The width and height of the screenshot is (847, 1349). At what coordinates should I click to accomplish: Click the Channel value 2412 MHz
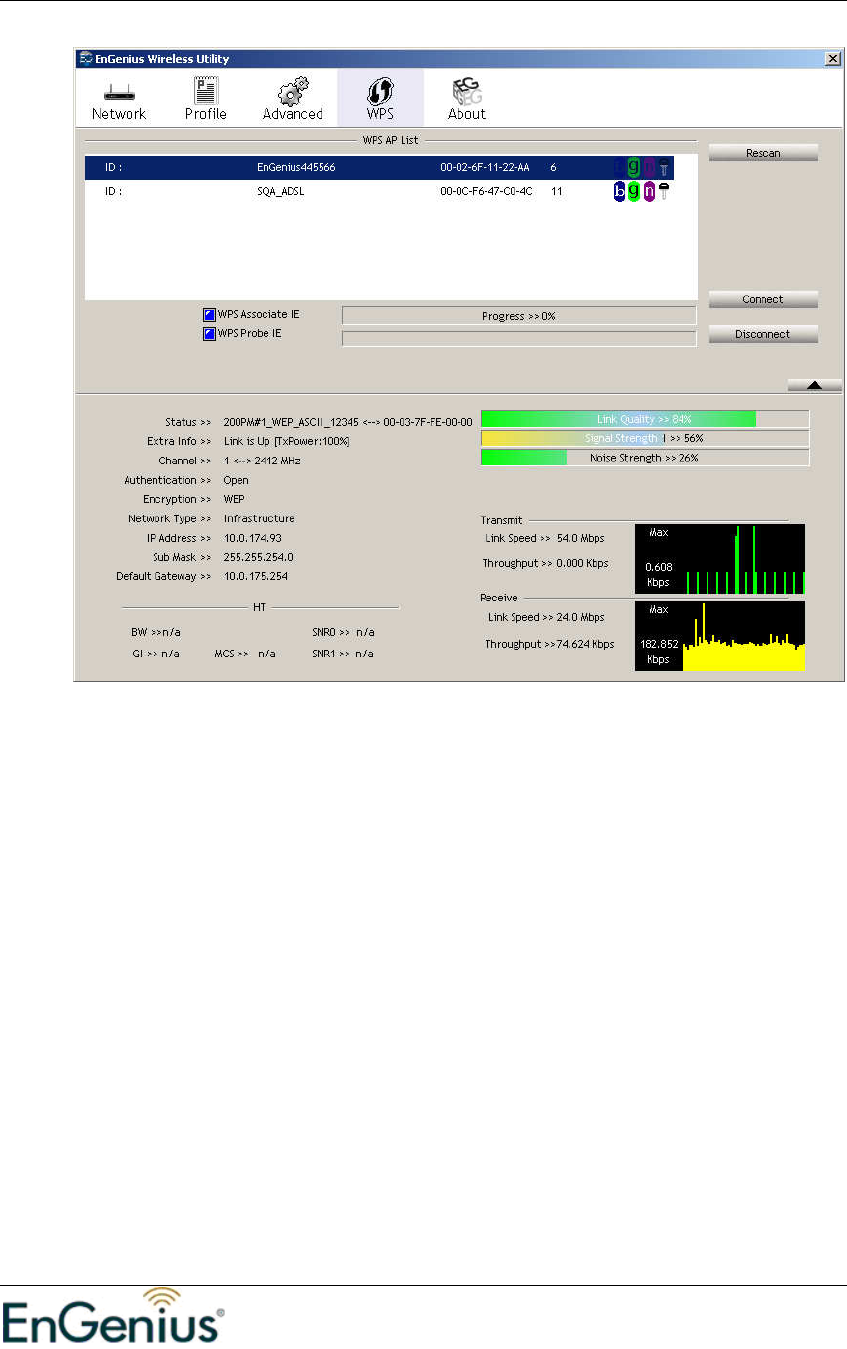tap(262, 461)
